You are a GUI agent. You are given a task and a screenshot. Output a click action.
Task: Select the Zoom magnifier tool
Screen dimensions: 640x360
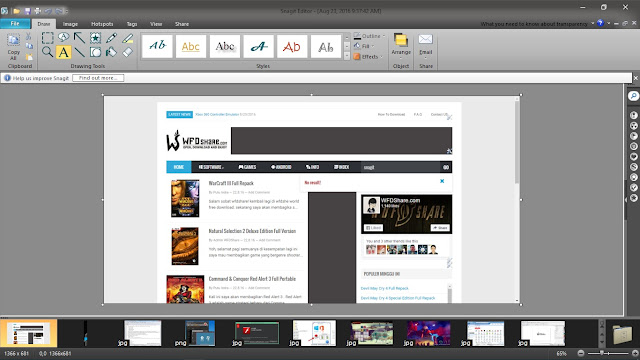click(x=47, y=52)
